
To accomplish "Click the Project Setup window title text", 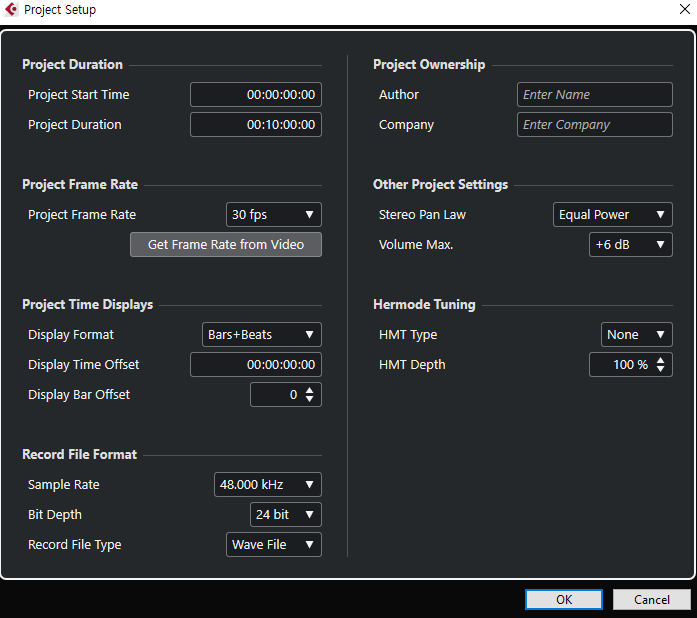I will pos(60,9).
